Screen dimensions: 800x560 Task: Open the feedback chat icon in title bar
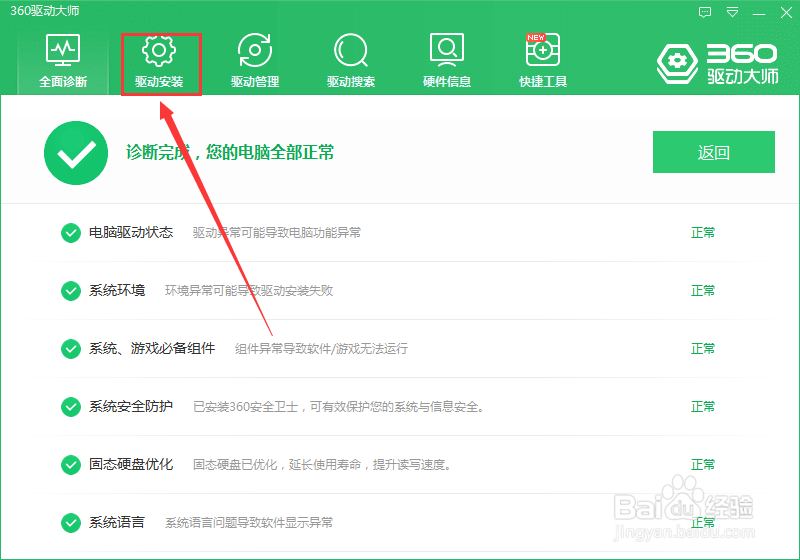coord(705,12)
